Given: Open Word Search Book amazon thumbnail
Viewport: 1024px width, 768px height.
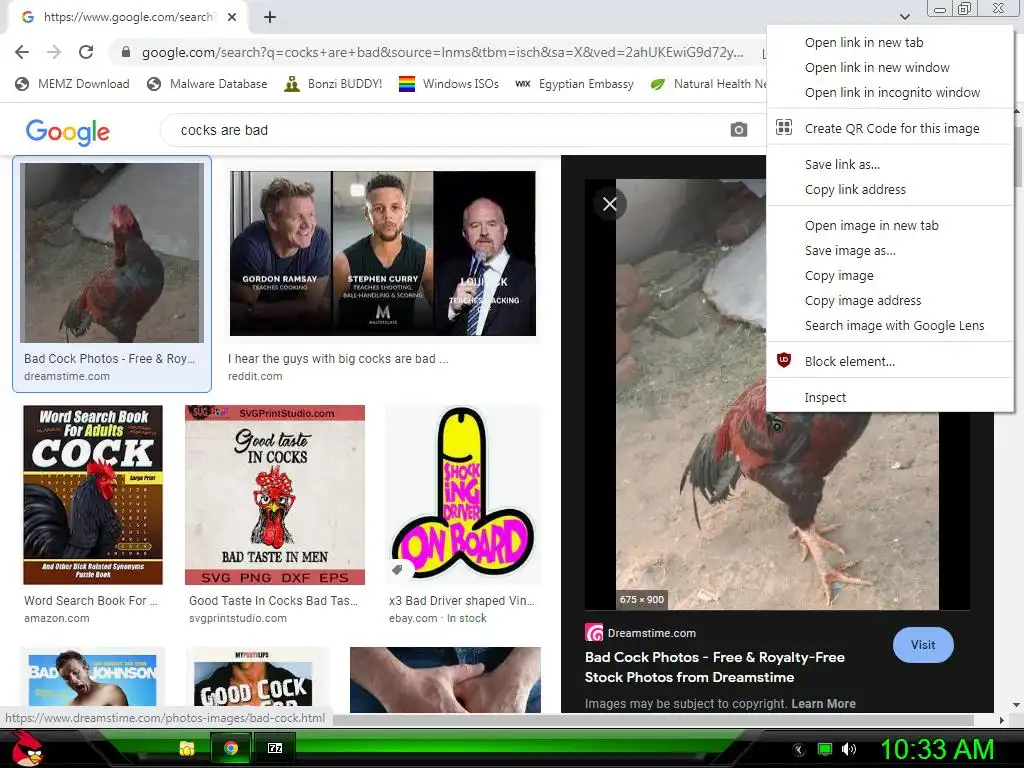Looking at the screenshot, I should (x=93, y=494).
